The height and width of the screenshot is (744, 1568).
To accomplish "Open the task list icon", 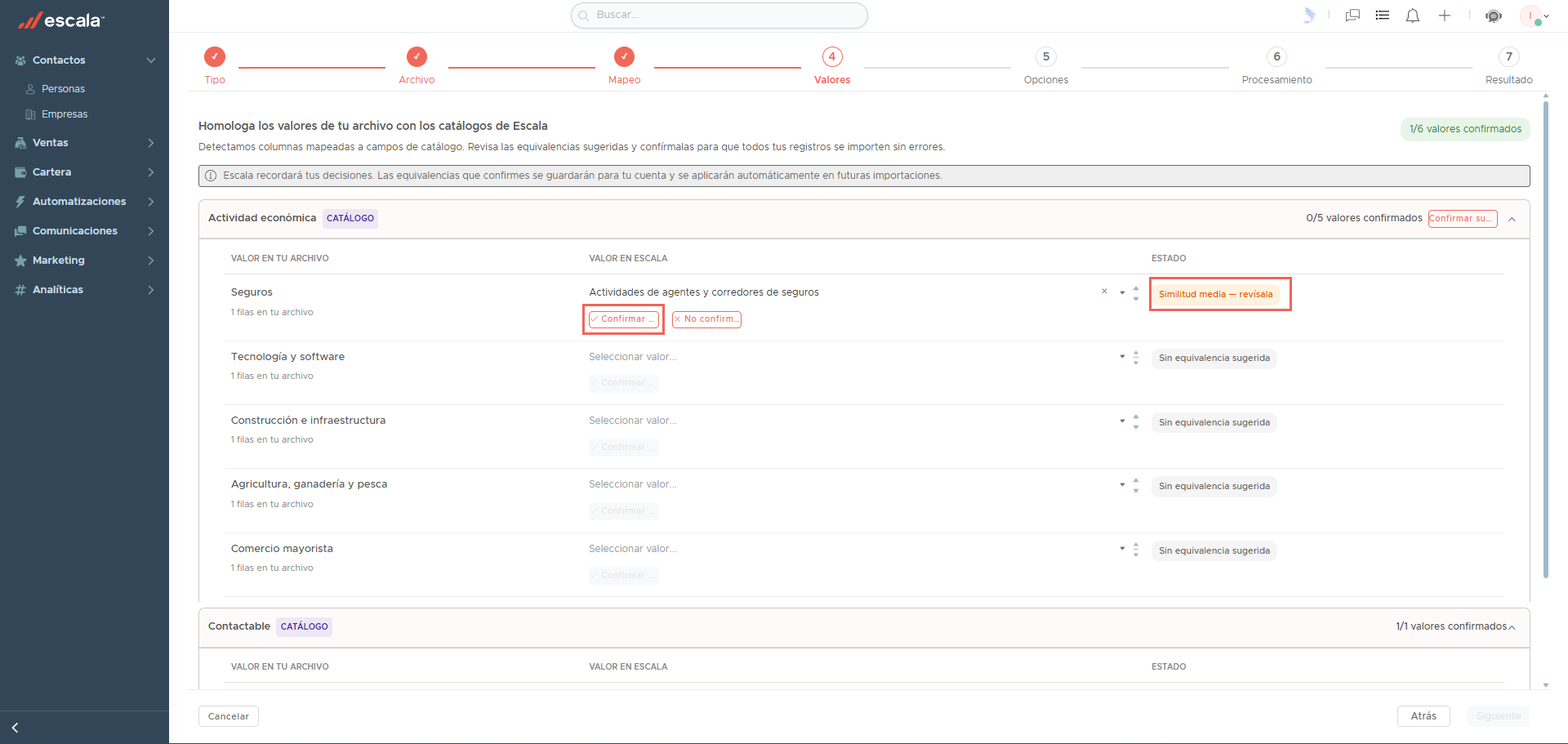I will pyautogui.click(x=1383, y=16).
